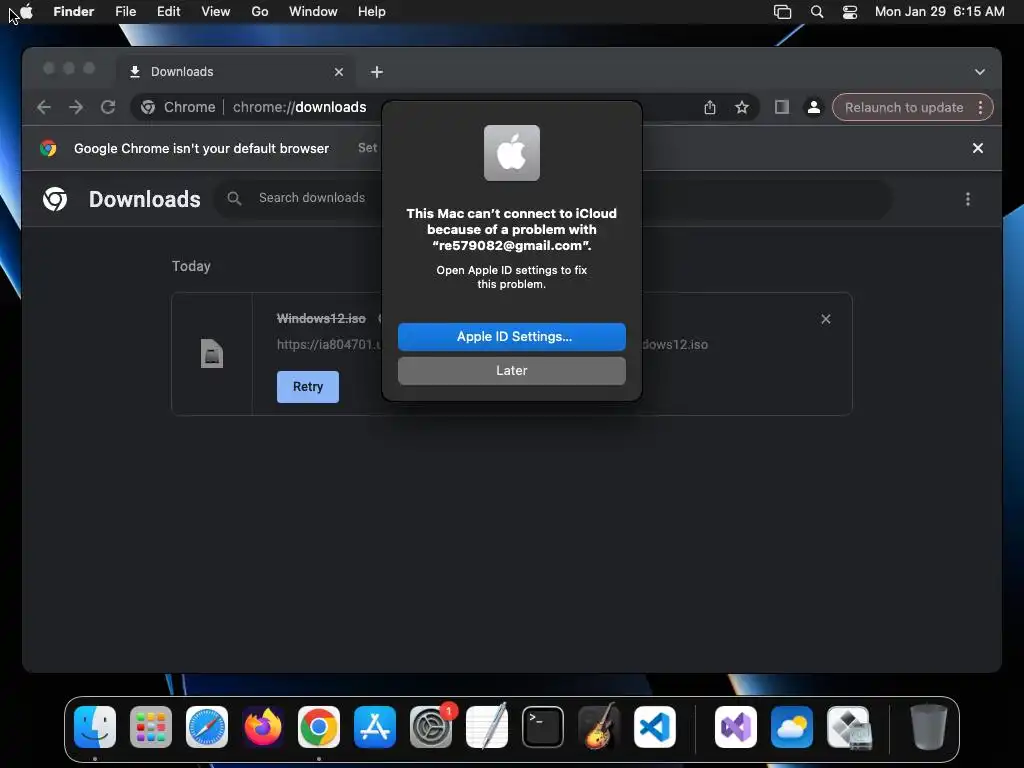Open the Weather app from the Dock
The width and height of the screenshot is (1024, 768).
(x=792, y=727)
